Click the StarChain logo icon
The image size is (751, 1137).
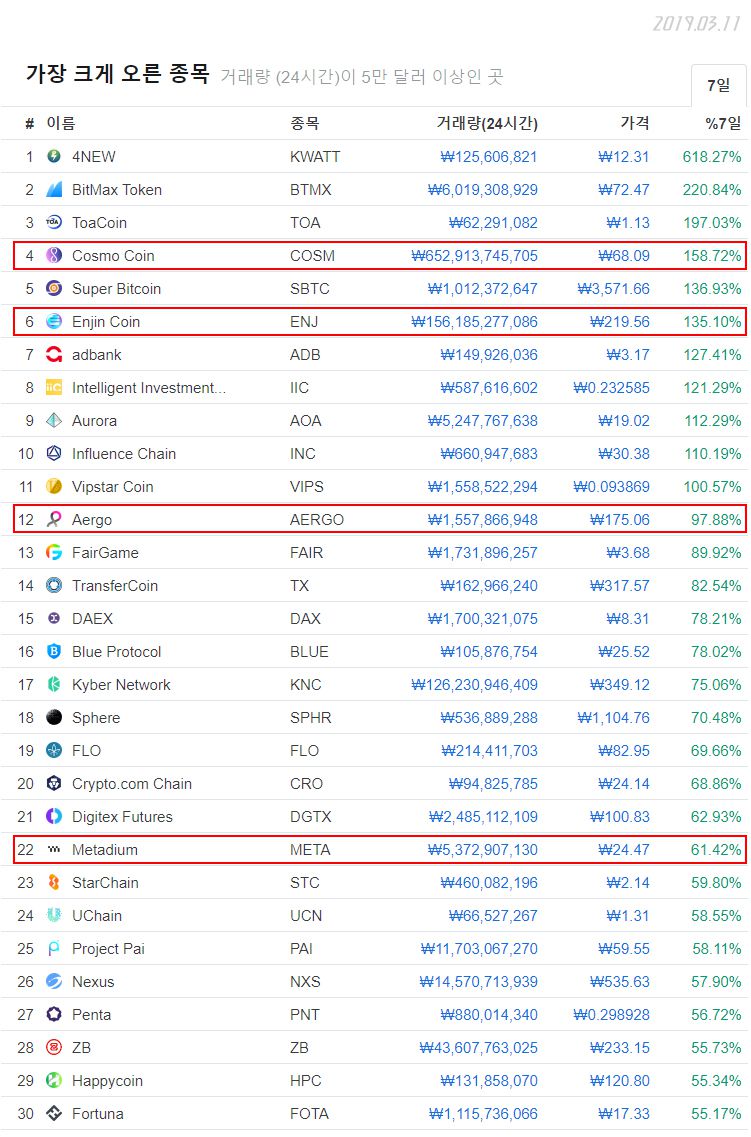[54, 882]
